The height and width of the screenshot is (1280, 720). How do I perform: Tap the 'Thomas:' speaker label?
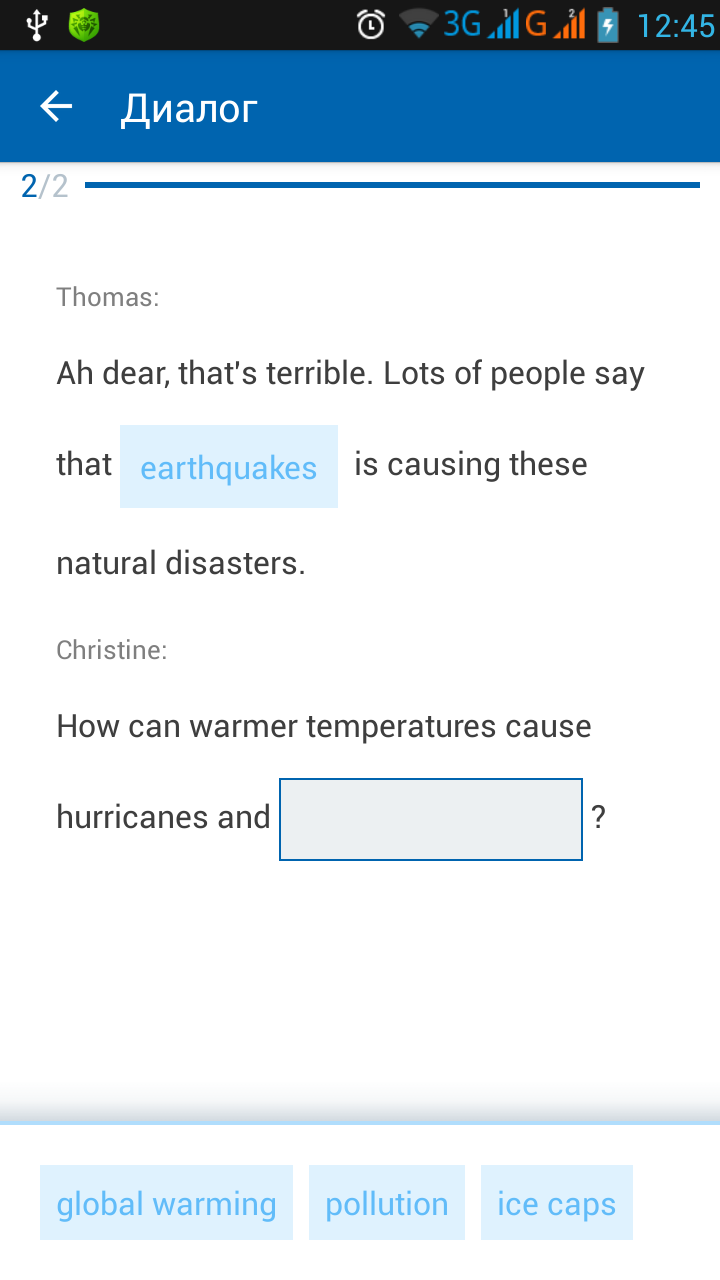coord(108,297)
